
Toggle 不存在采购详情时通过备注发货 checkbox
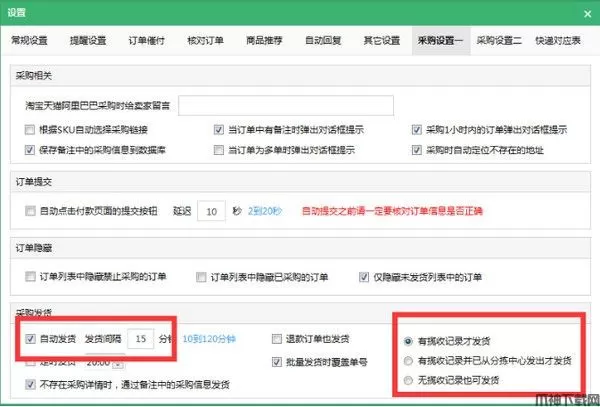pyautogui.click(x=30, y=384)
